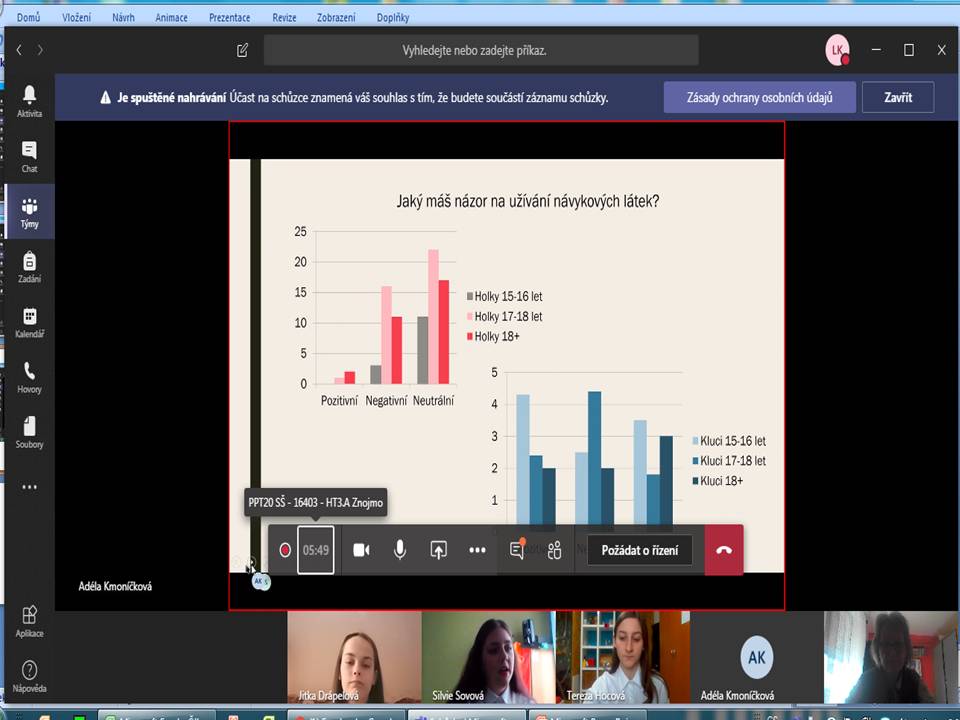Open the meeting conversation panel
Image resolution: width=960 pixels, height=720 pixels.
[x=517, y=550]
